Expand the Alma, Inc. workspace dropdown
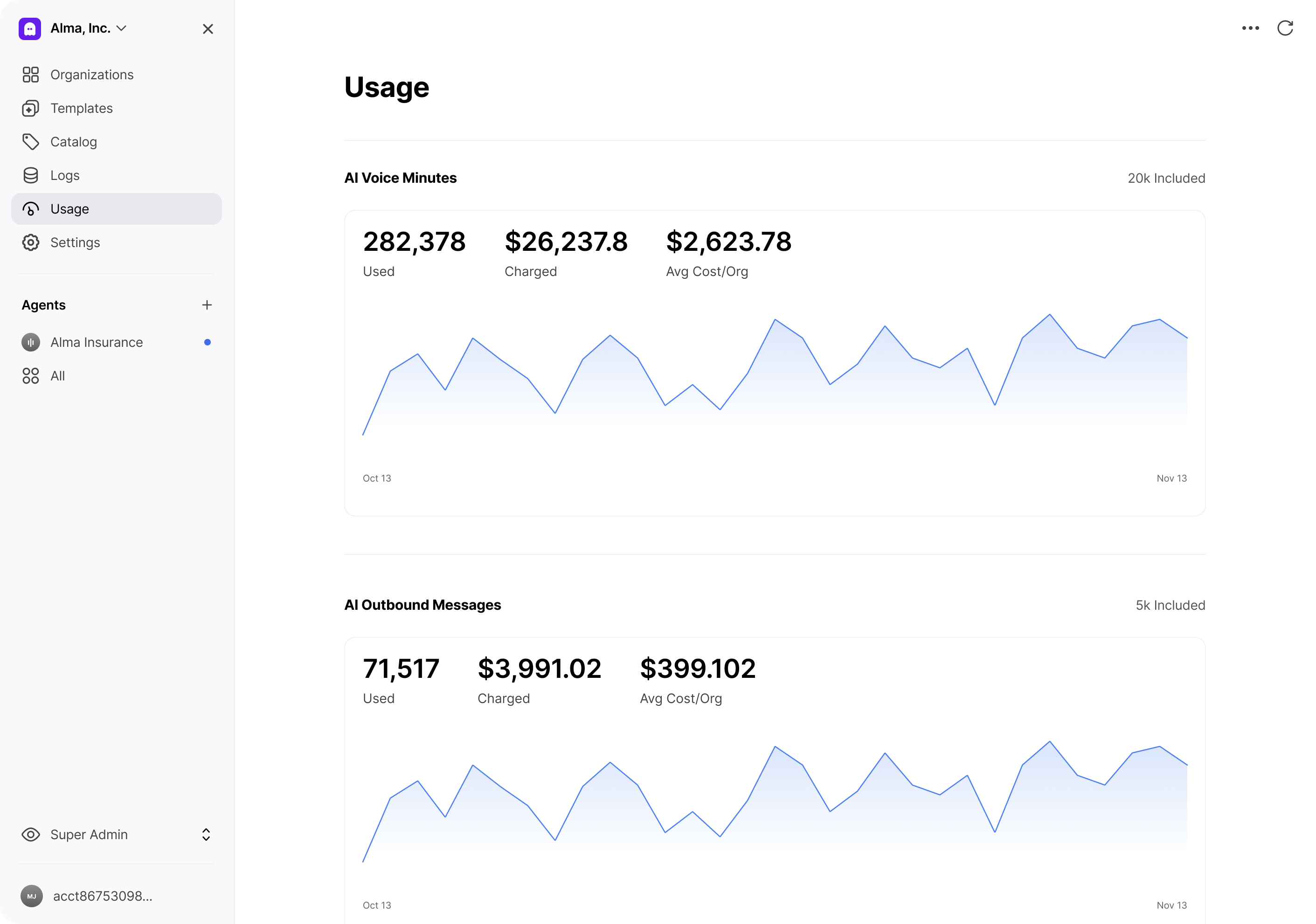Viewport: 1316px width, 924px height. coord(122,28)
